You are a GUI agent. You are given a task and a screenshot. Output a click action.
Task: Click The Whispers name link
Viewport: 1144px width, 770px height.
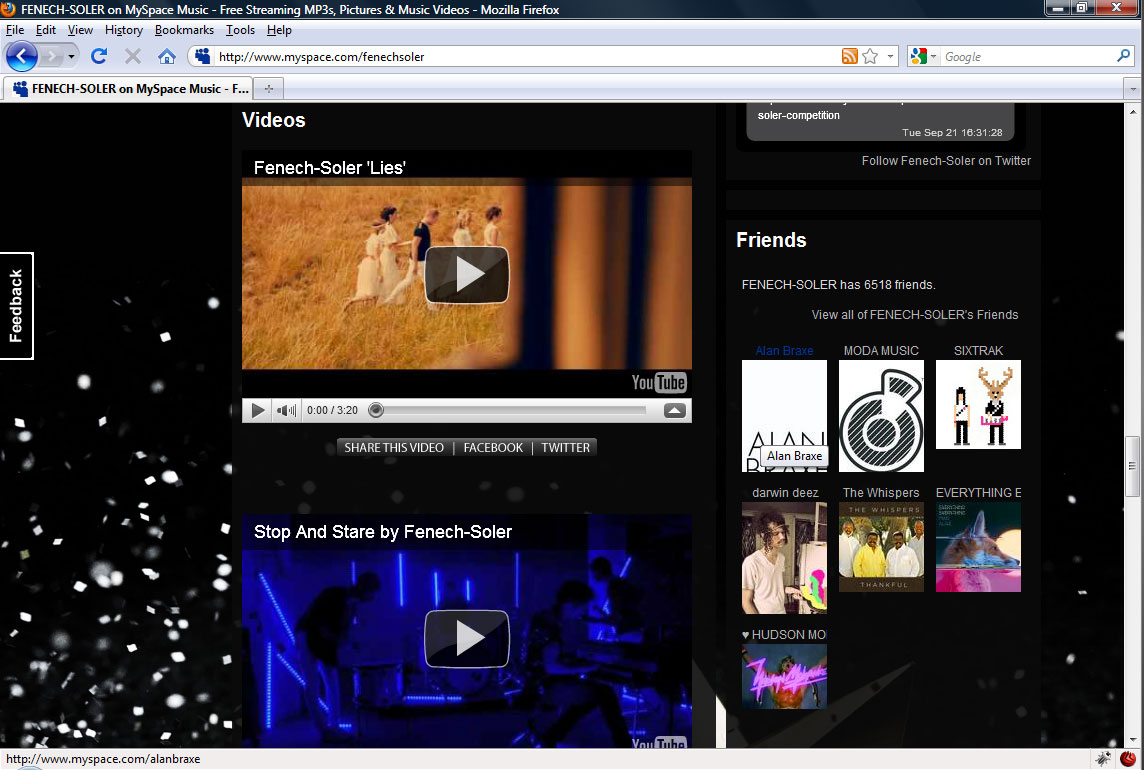(881, 493)
